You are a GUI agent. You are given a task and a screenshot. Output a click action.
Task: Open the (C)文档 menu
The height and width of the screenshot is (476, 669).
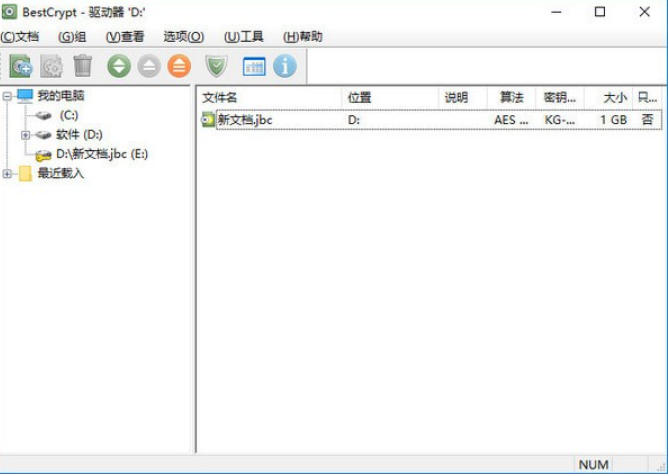coord(20,37)
